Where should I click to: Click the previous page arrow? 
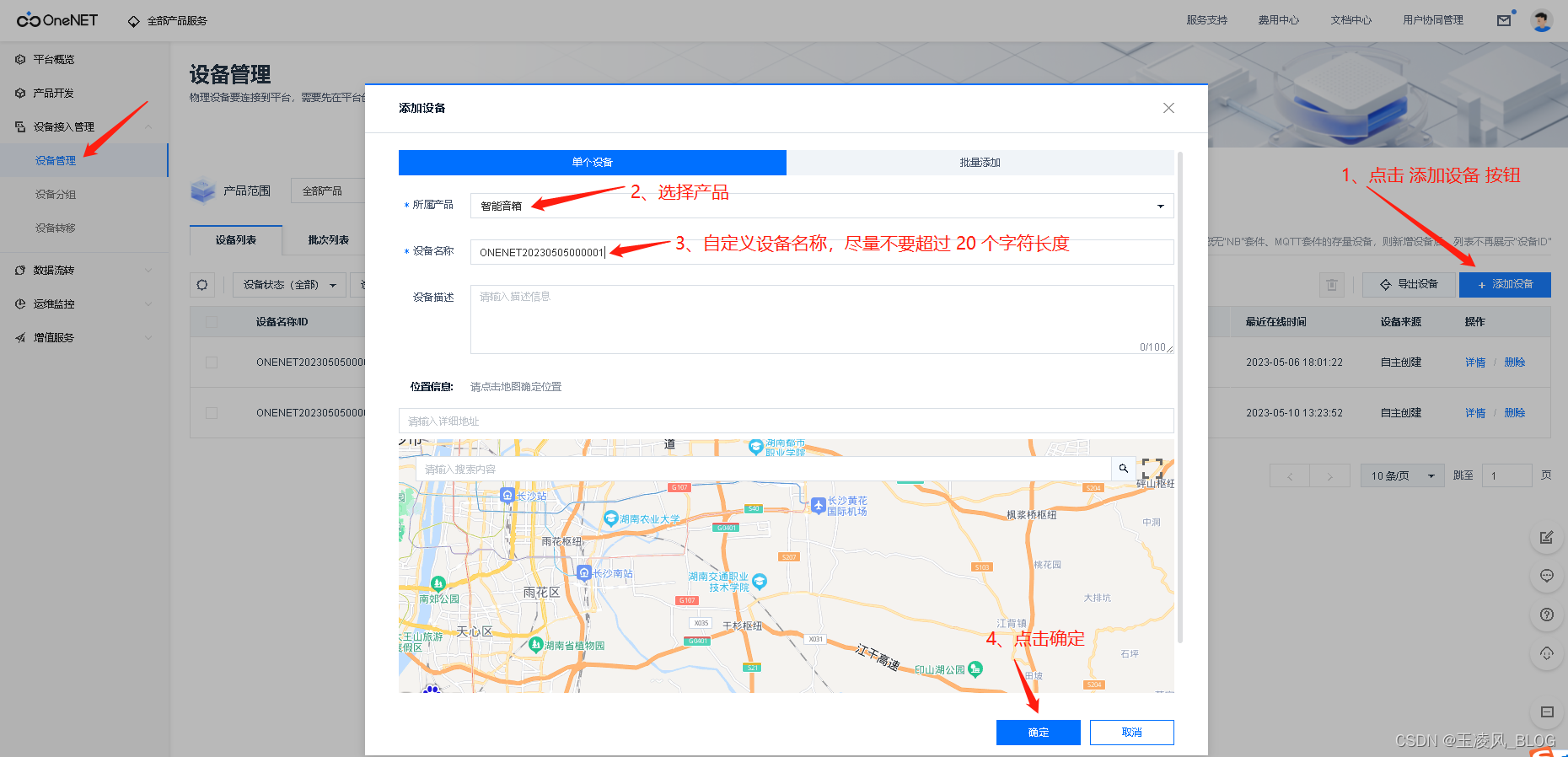tap(1290, 476)
